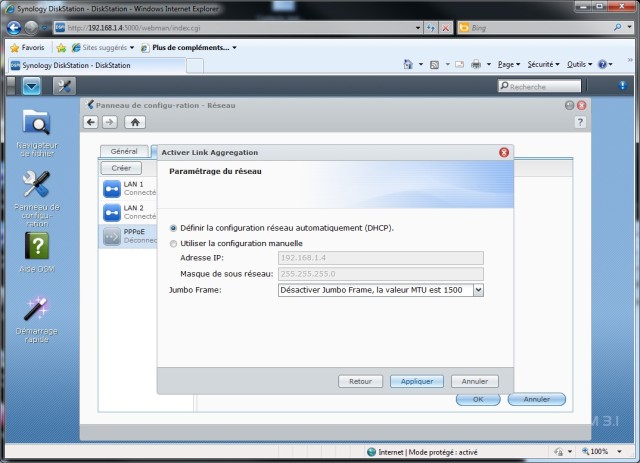Click the browser URL address bar
The width and height of the screenshot is (640, 463).
(240, 28)
